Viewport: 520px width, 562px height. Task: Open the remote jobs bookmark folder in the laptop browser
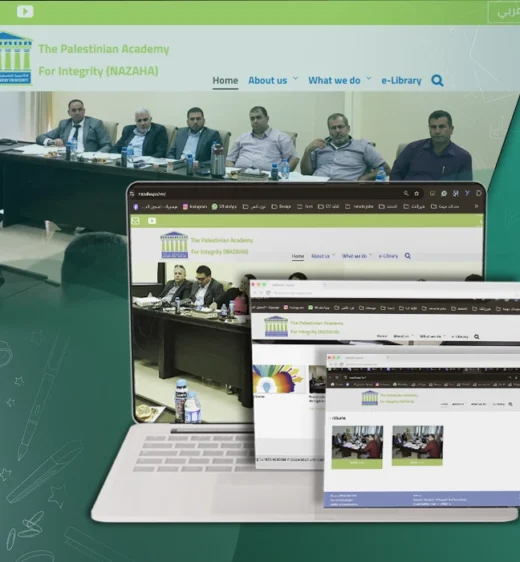click(359, 207)
